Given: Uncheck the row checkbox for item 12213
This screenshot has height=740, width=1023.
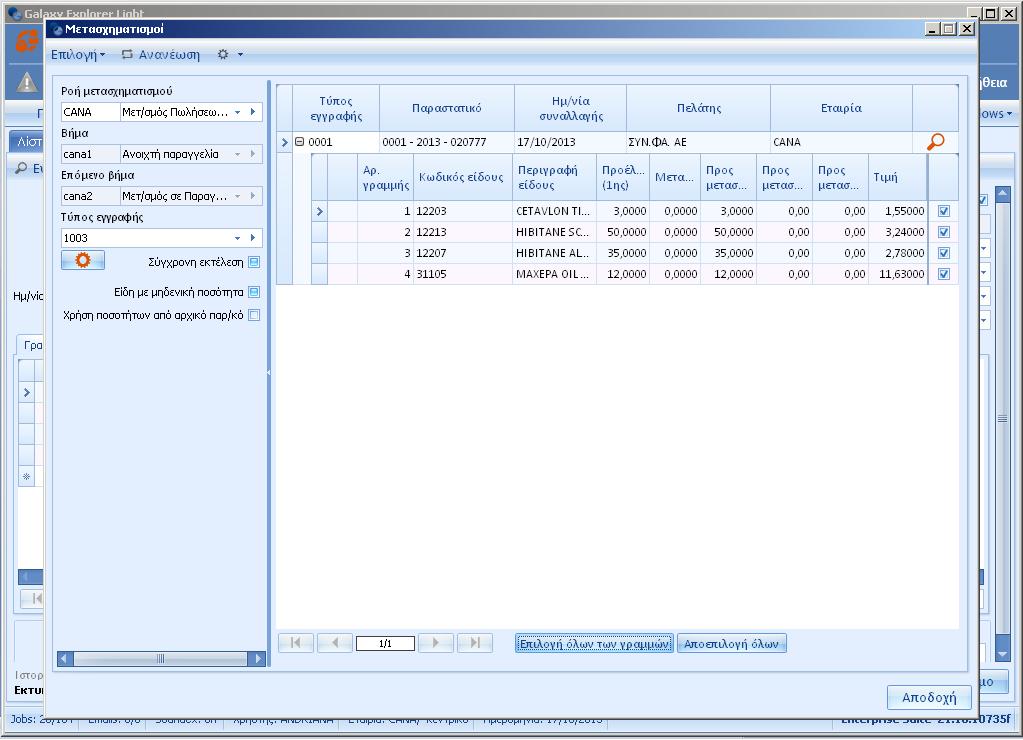Looking at the screenshot, I should click(943, 232).
